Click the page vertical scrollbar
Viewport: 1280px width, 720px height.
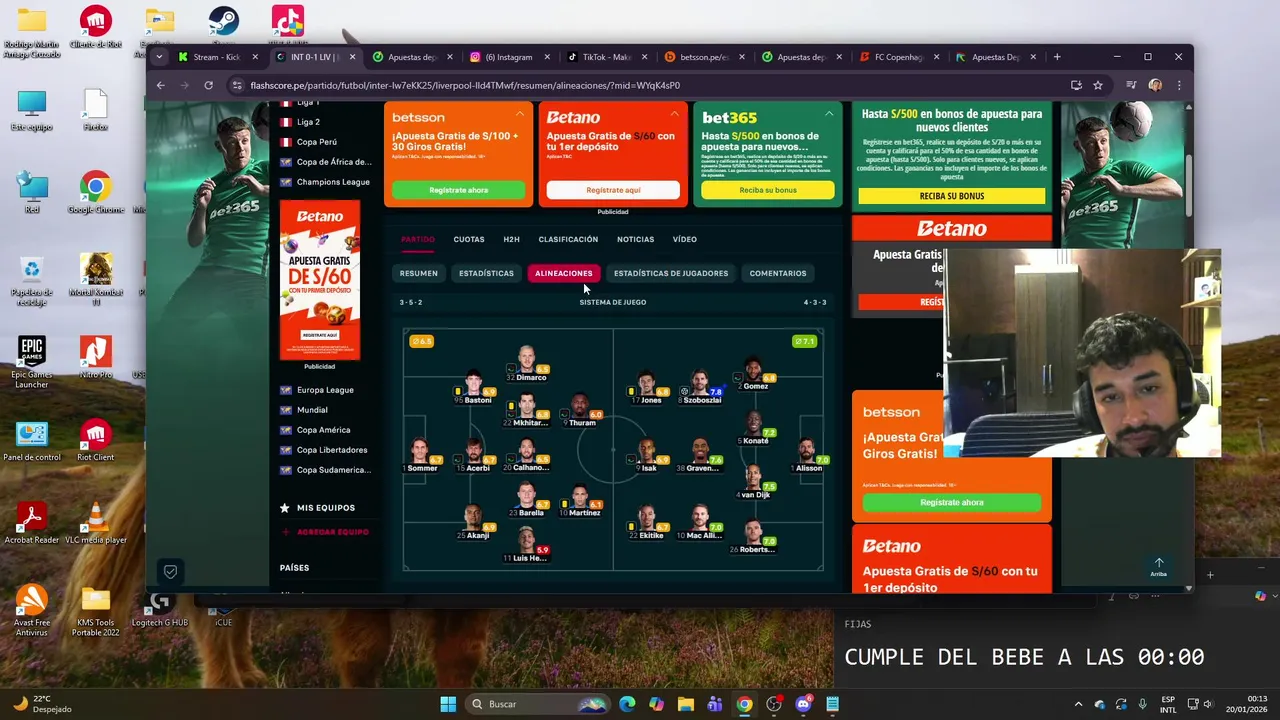1189,186
